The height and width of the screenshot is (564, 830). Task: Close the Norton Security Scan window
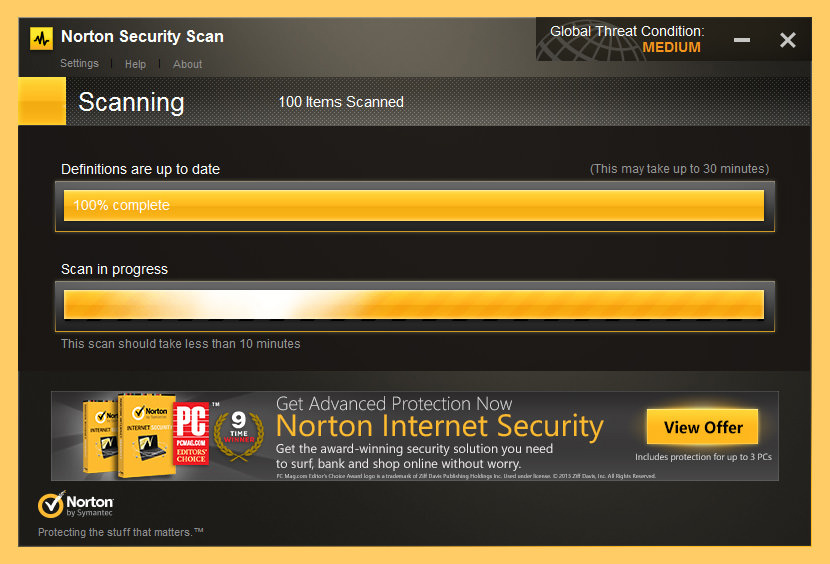(788, 40)
